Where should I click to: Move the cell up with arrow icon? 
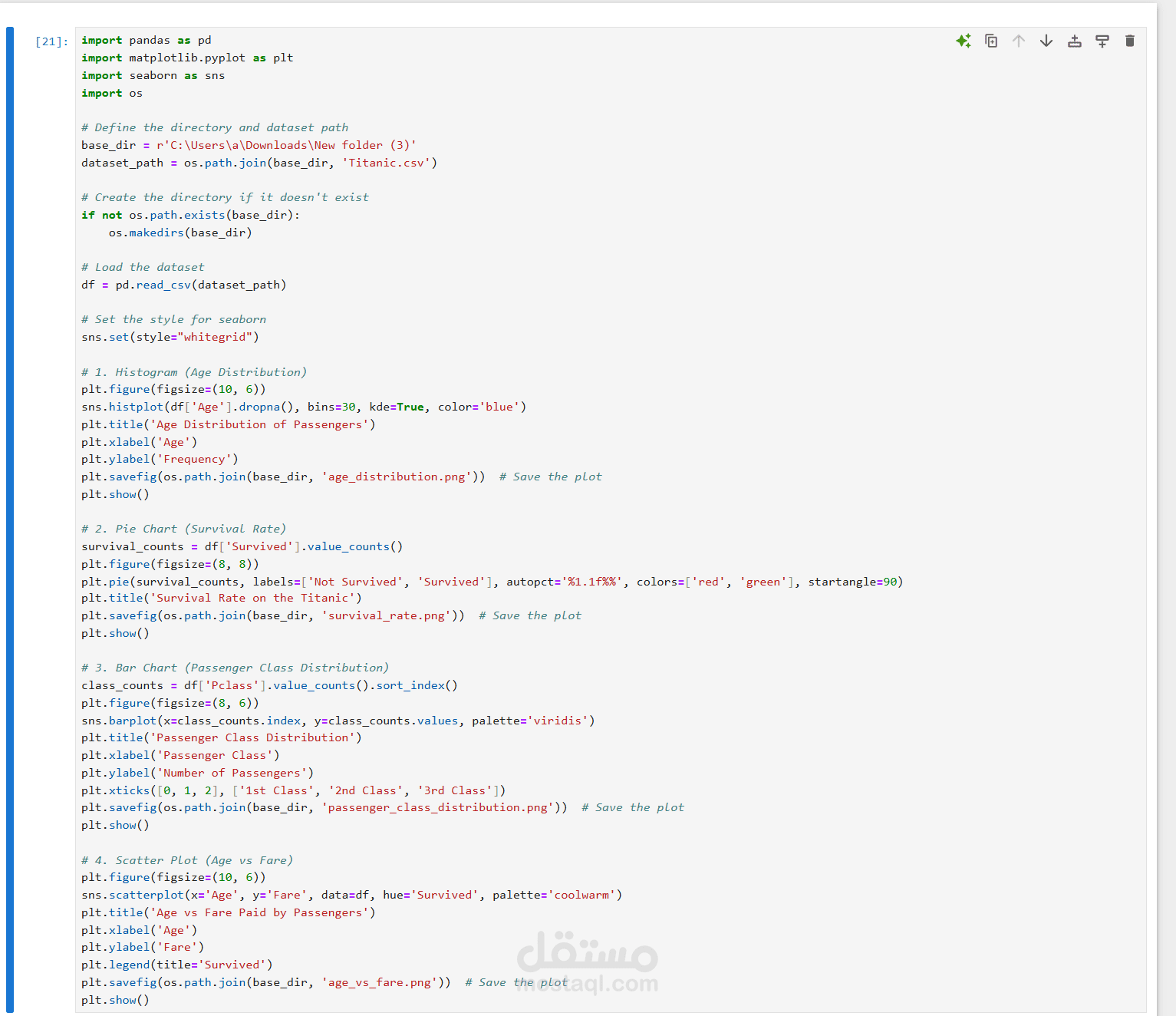coord(1019,41)
